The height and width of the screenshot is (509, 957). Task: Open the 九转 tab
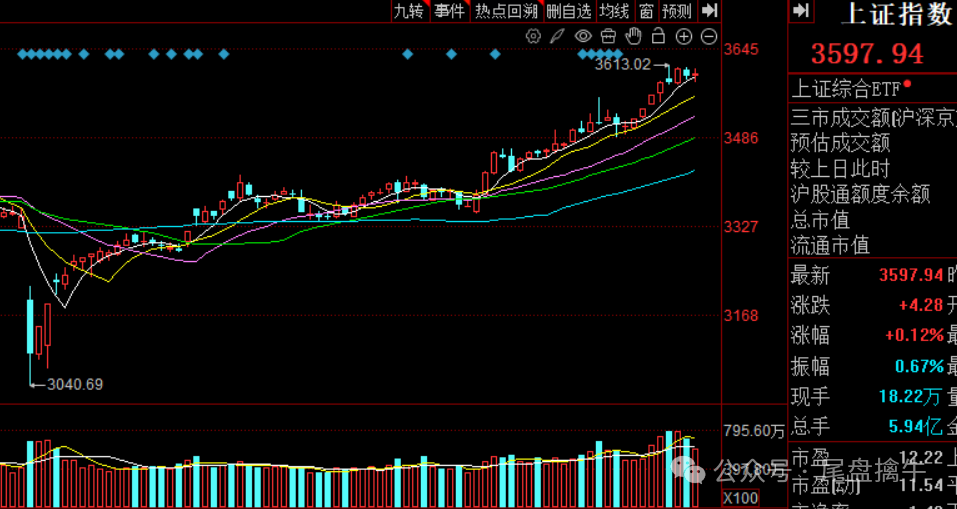pos(410,11)
